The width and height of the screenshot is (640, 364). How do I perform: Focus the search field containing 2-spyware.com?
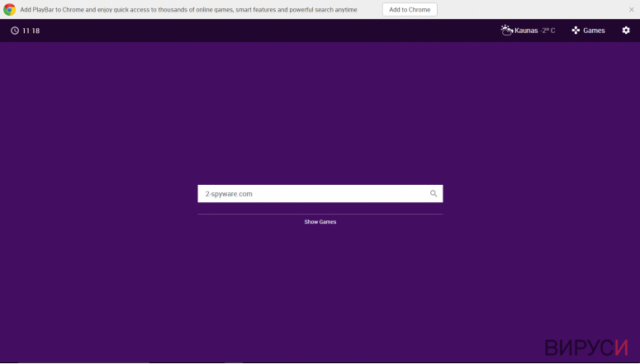pos(320,194)
